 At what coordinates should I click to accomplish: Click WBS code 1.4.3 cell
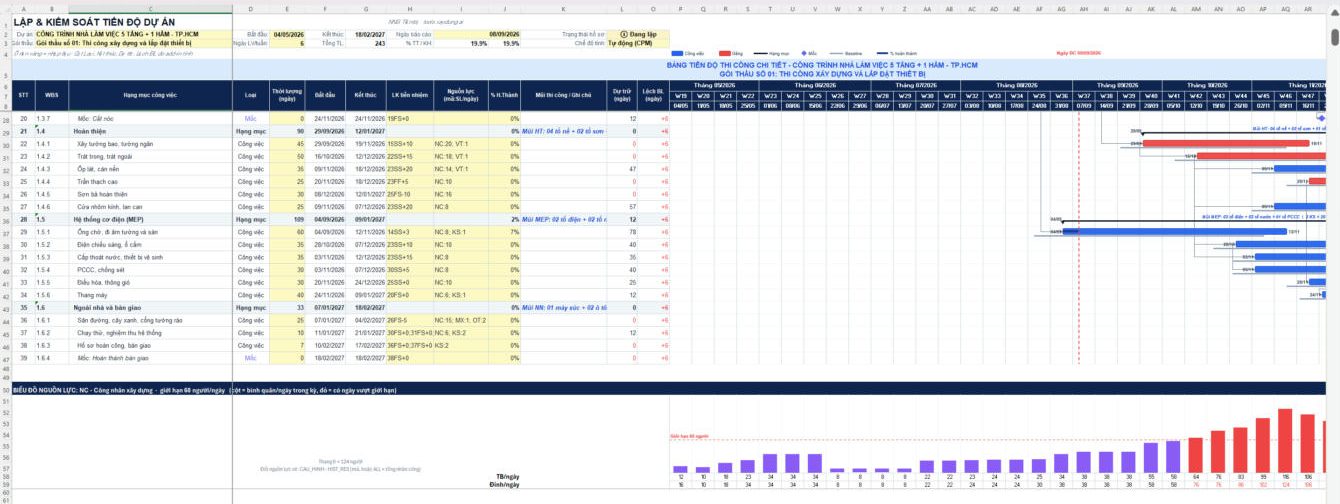tap(51, 169)
